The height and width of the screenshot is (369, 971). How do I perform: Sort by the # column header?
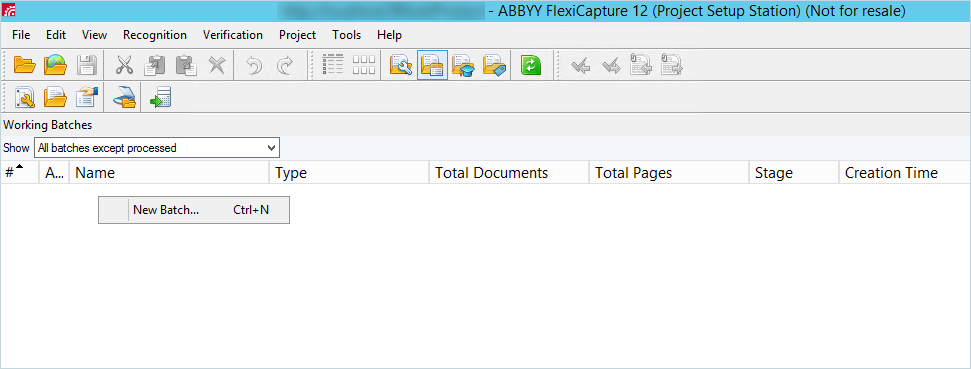(20, 173)
